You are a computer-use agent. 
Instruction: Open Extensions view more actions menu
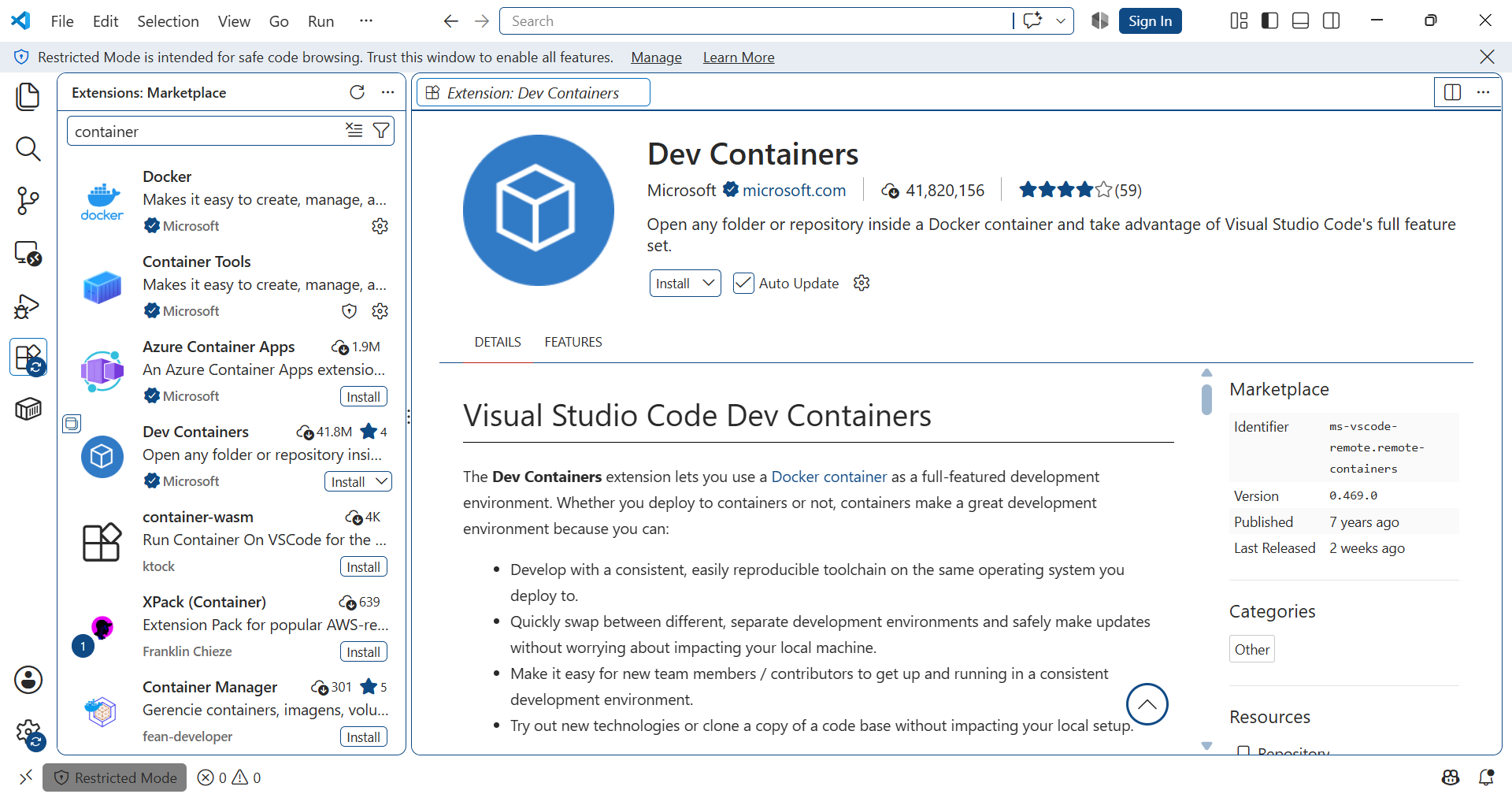[x=387, y=92]
